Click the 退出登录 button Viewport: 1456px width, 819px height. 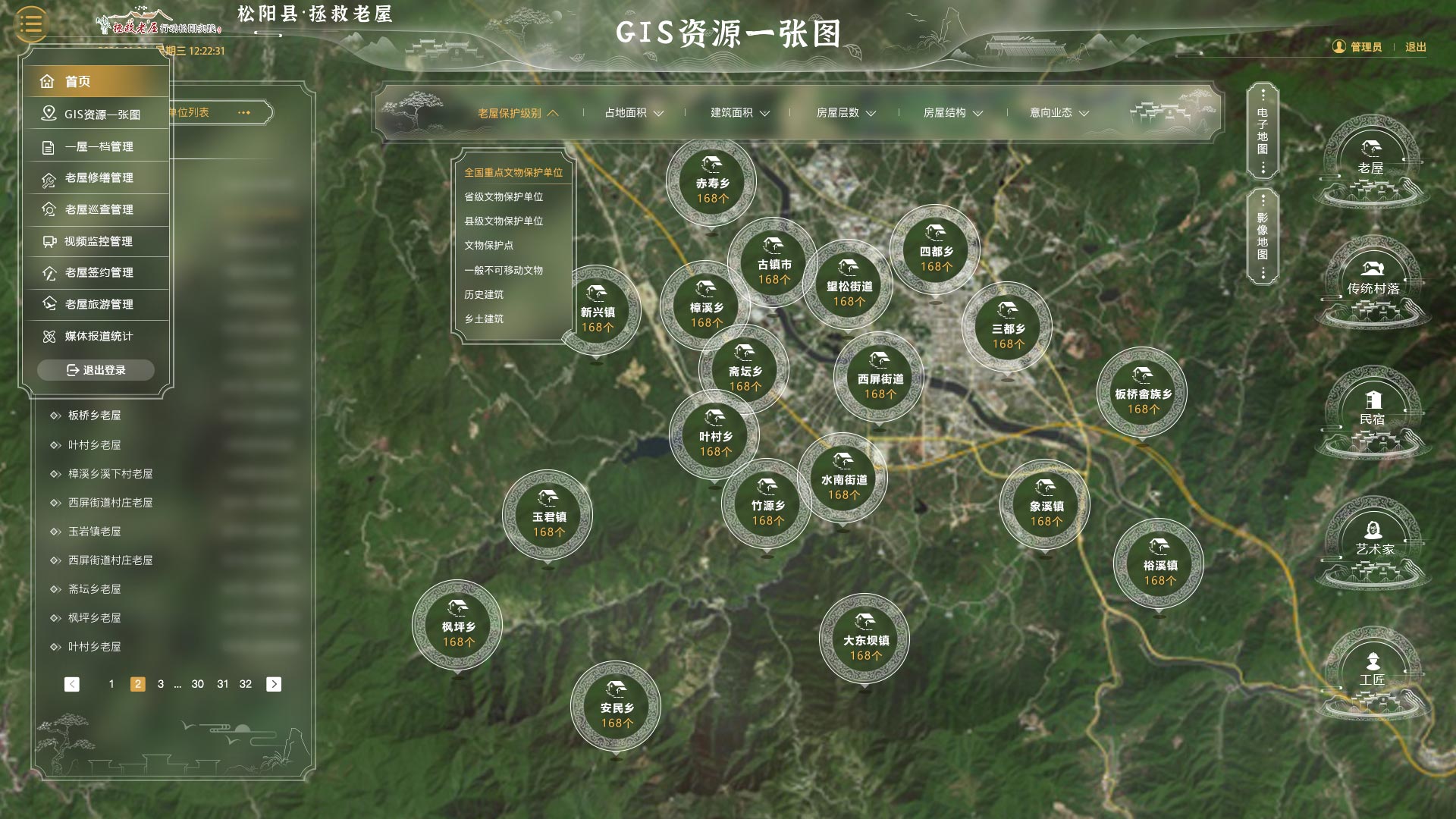point(96,370)
